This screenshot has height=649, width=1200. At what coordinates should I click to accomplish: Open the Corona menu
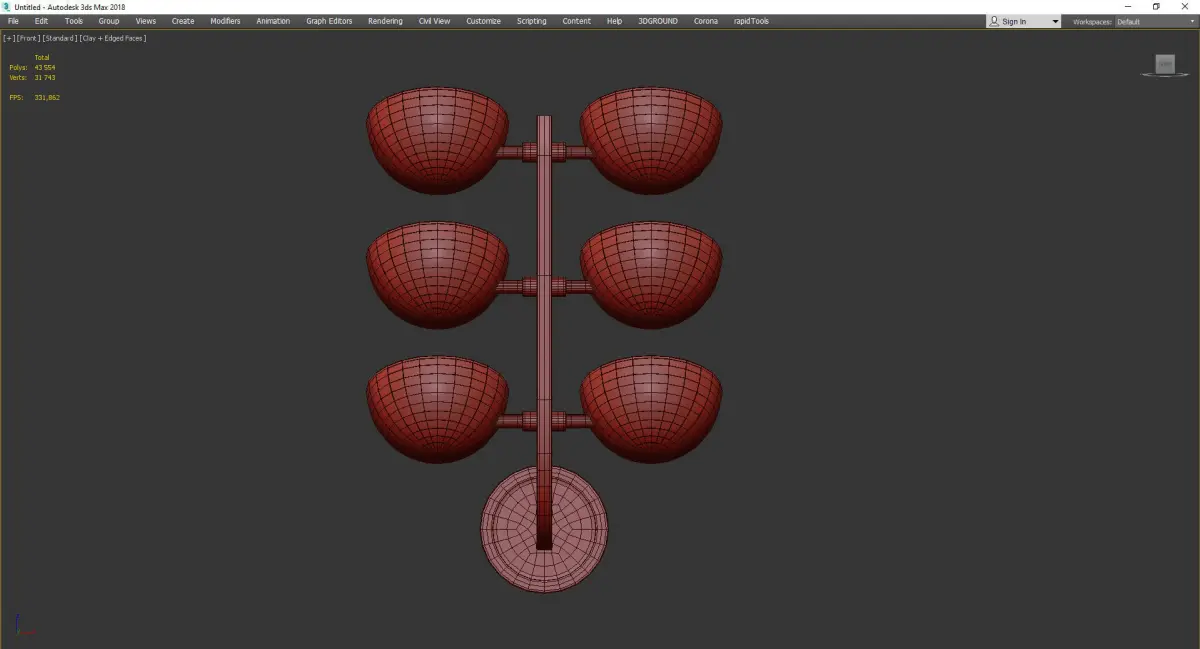point(706,21)
